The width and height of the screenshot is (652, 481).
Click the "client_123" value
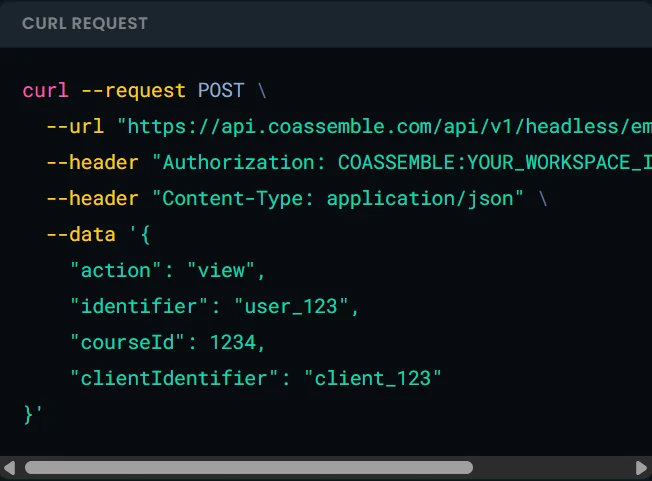(x=373, y=378)
